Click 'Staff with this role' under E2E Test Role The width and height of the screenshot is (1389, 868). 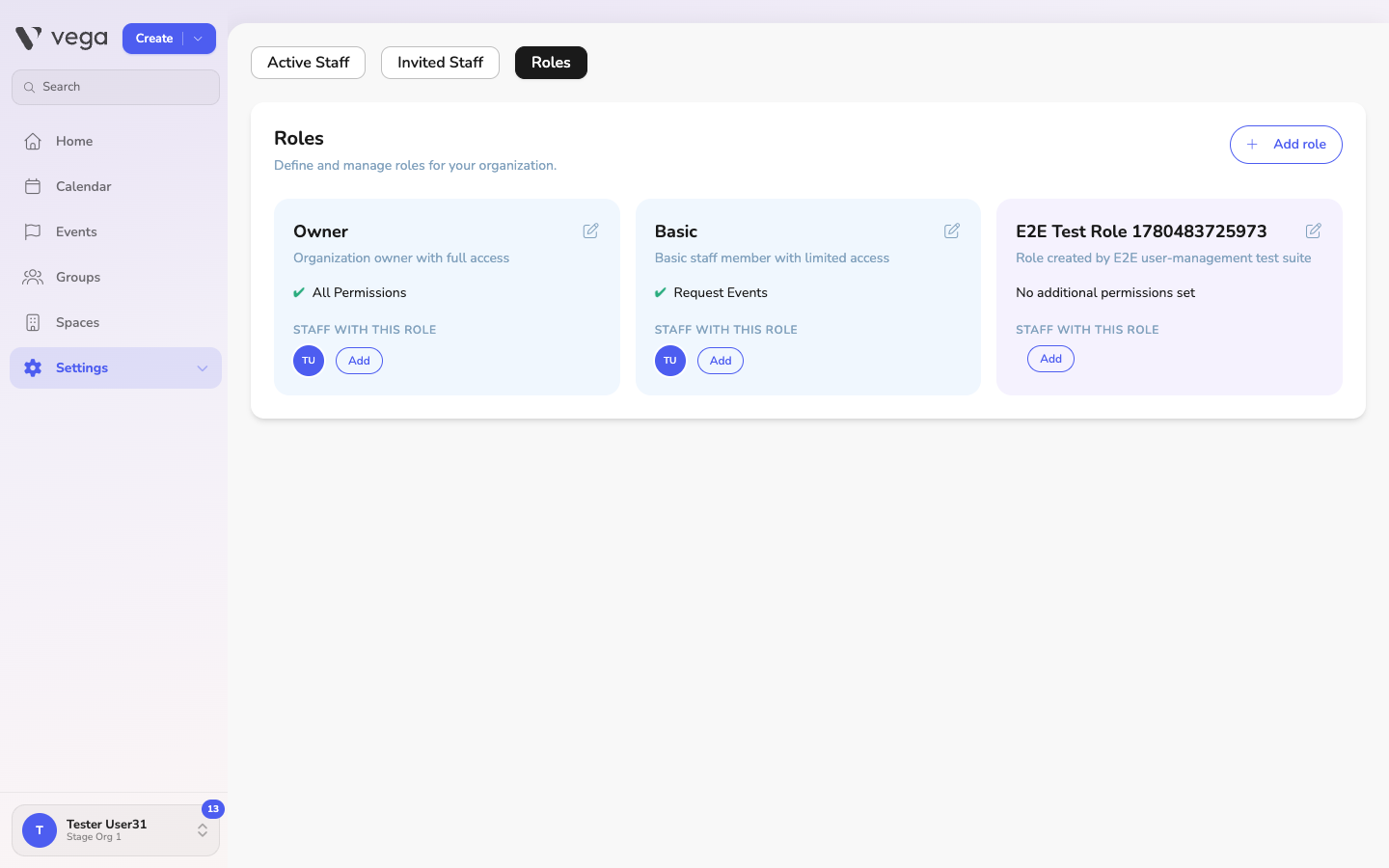(1087, 330)
